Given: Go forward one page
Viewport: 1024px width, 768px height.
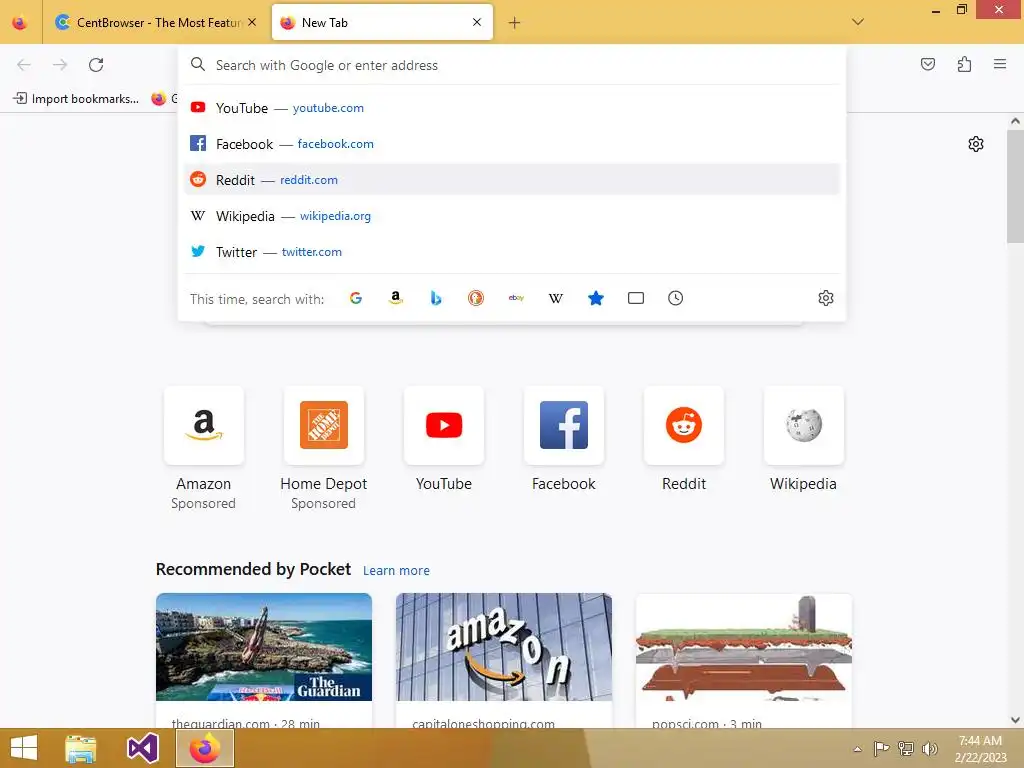Looking at the screenshot, I should 60,65.
